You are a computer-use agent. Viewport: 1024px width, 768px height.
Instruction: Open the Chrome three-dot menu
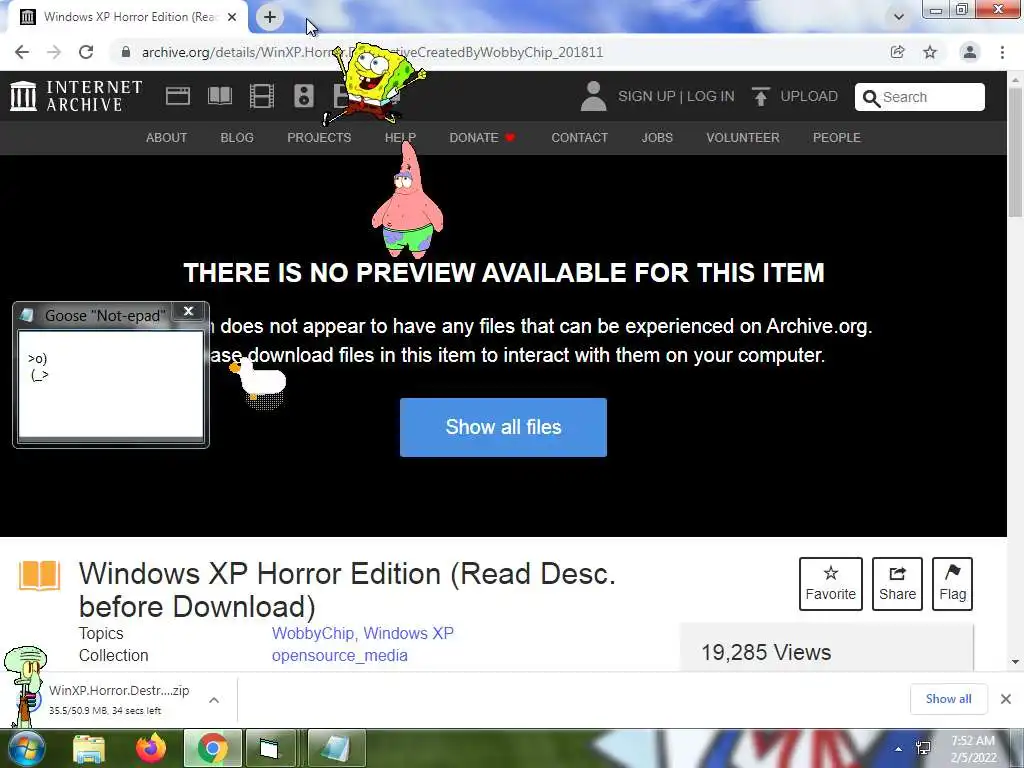tap(1002, 52)
